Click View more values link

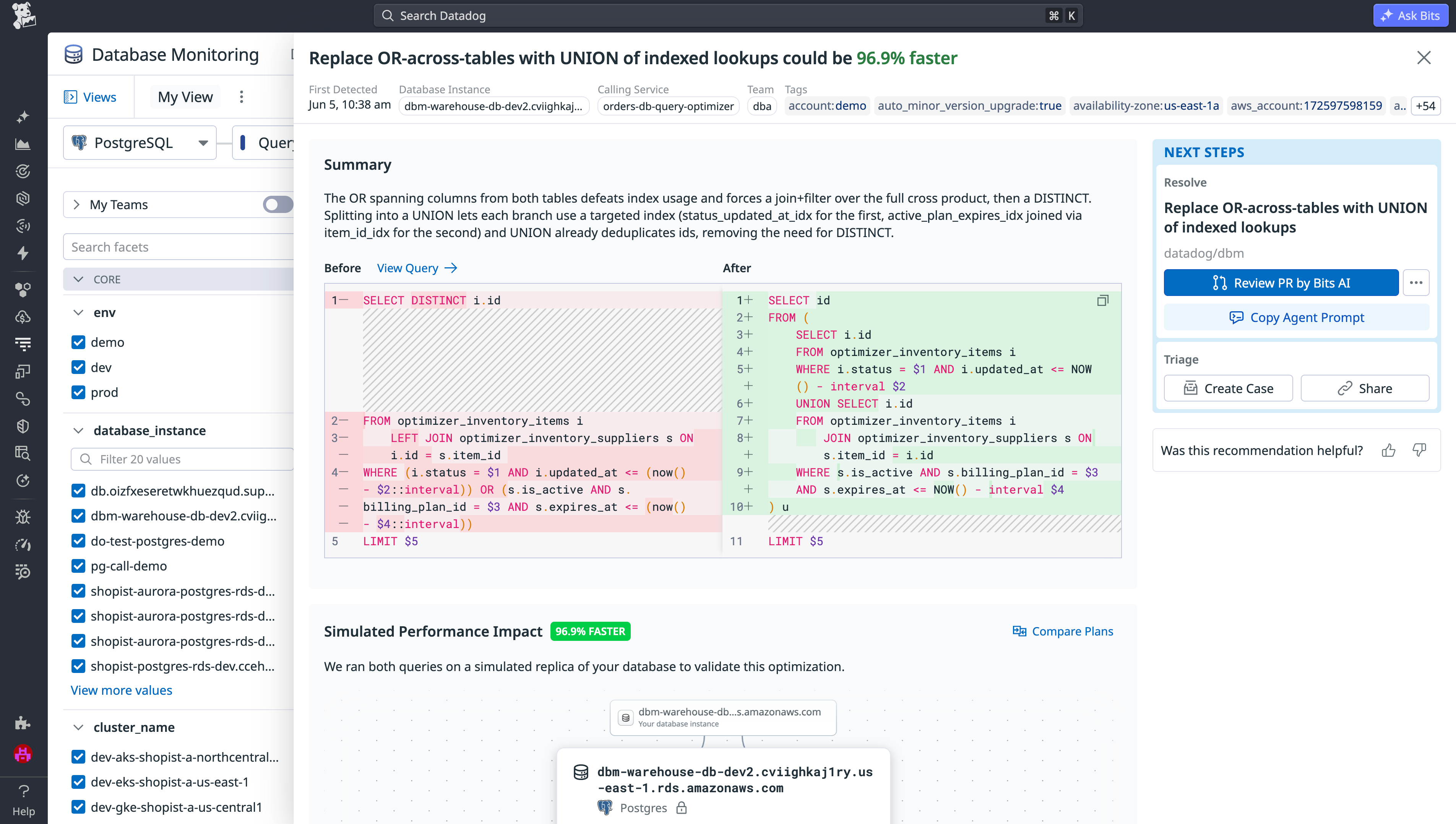[121, 691]
